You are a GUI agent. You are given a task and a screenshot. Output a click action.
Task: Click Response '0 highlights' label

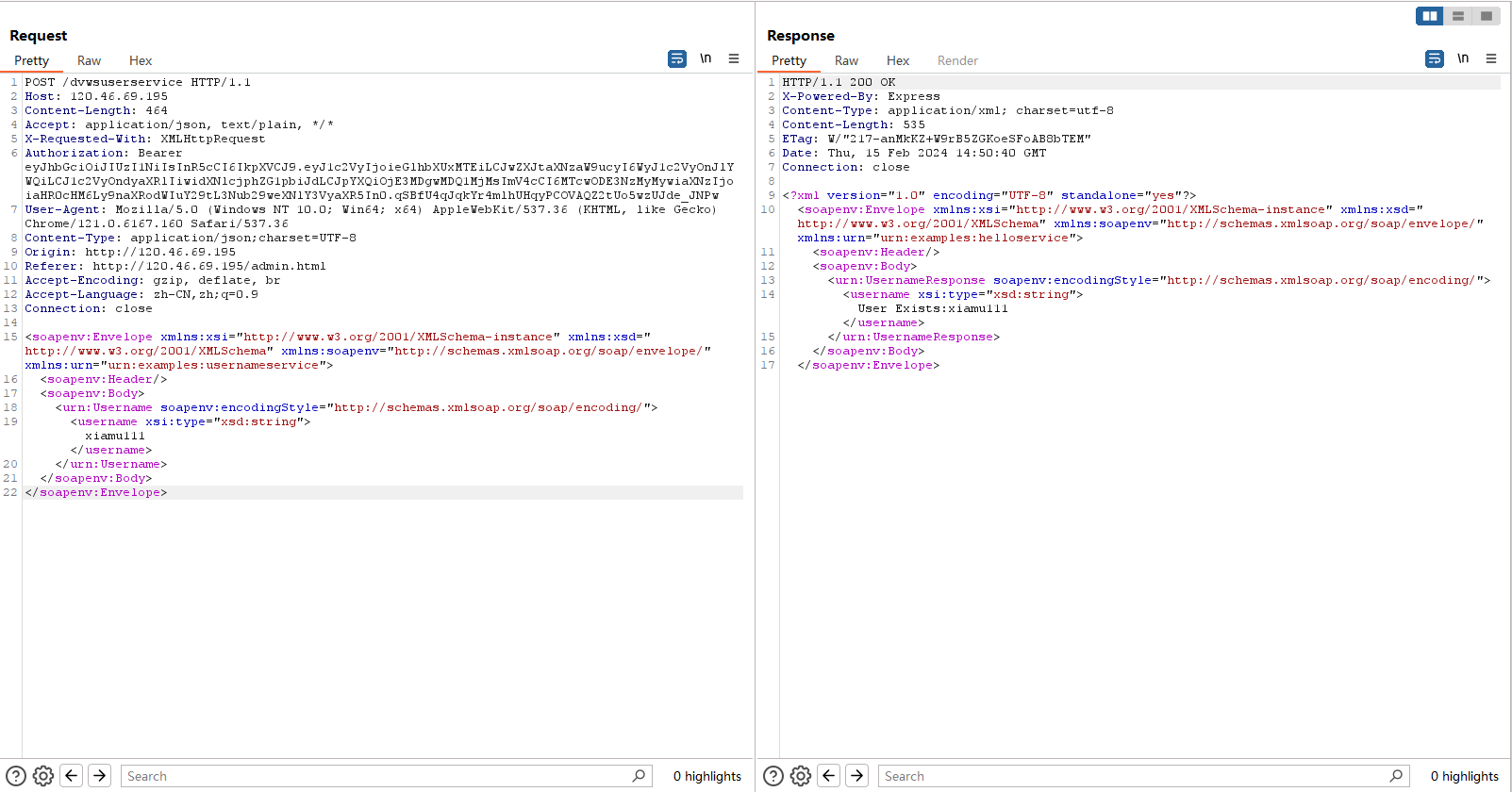click(1465, 776)
